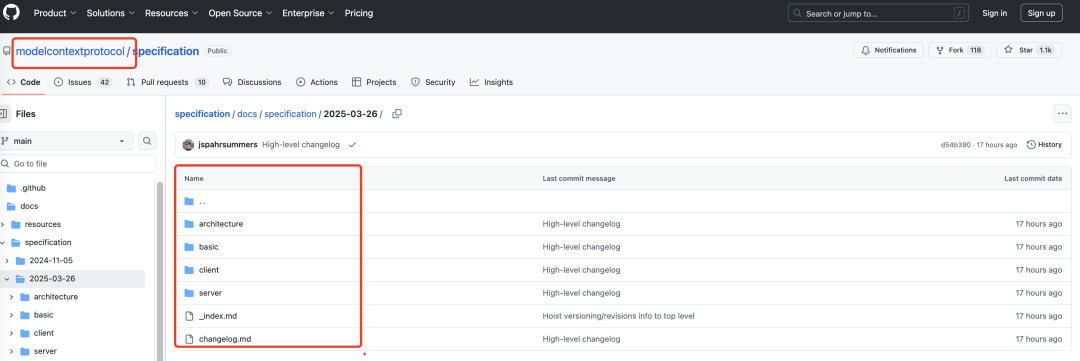Open docs folder in sidebar tree
The height and width of the screenshot is (361, 1080).
29,206
